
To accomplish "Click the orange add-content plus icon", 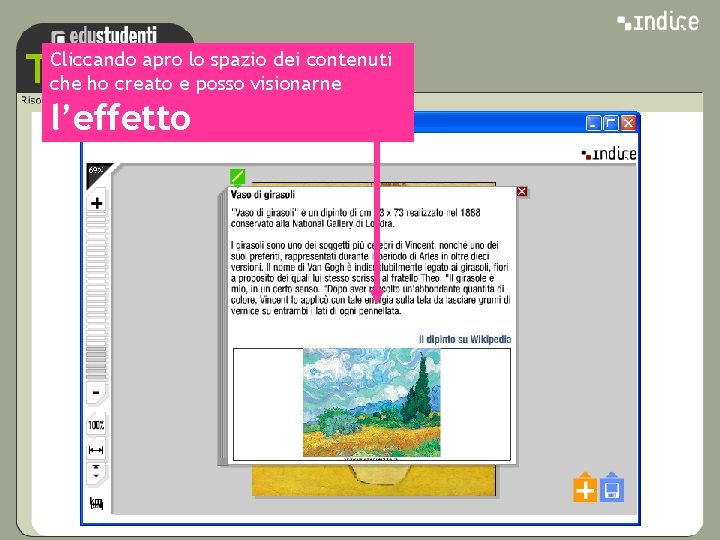I will click(585, 488).
